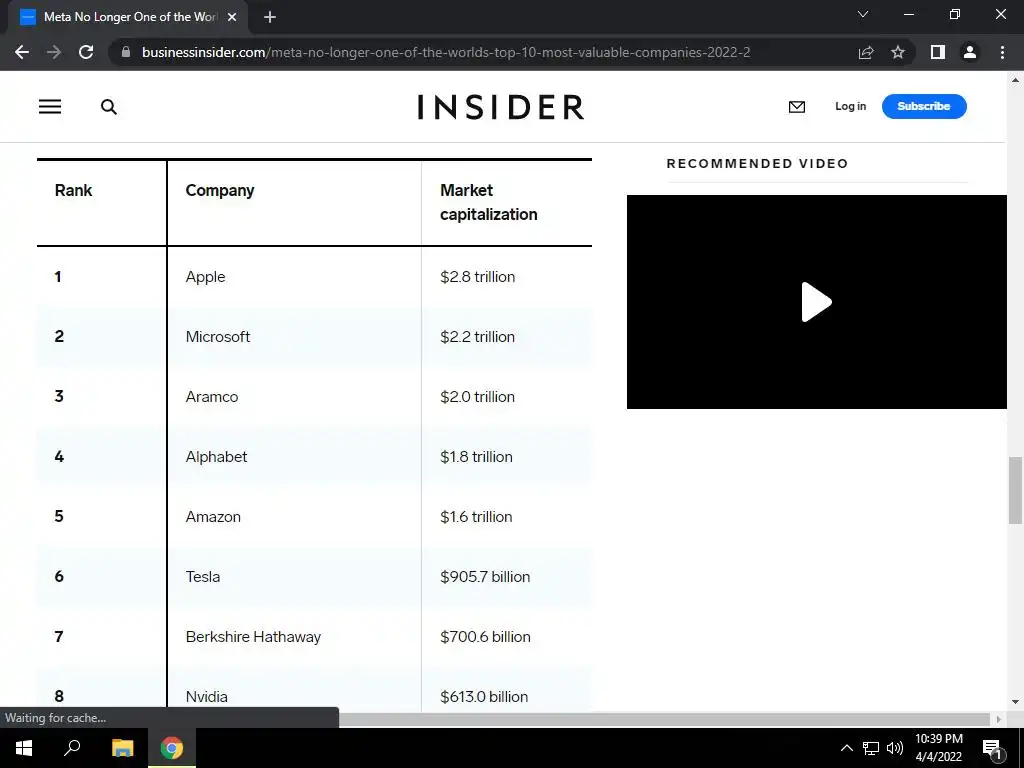This screenshot has width=1024, height=768.
Task: Click scroll down arrow on page scrollbar
Action: point(1015,702)
